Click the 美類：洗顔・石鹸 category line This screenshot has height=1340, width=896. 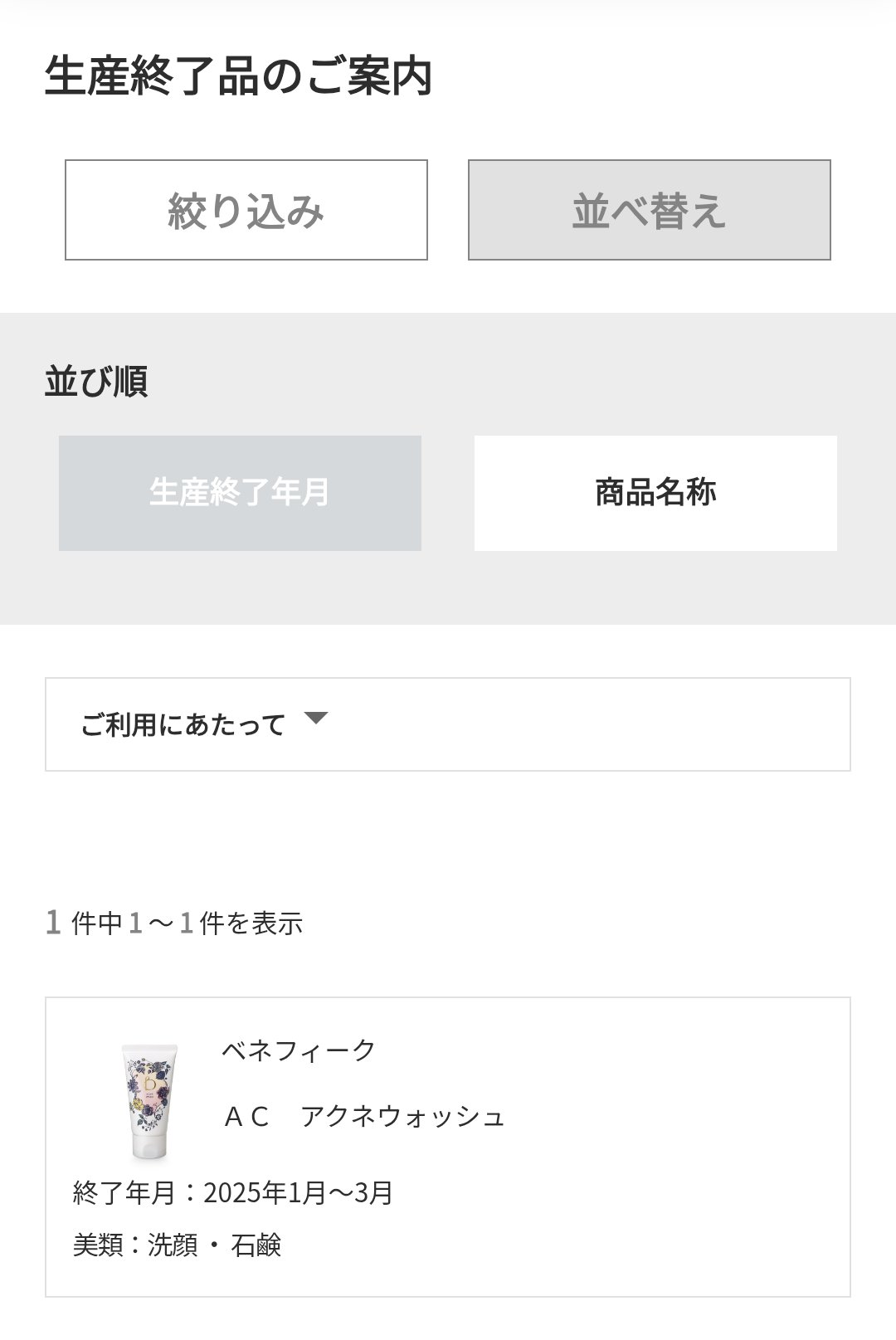pyautogui.click(x=178, y=1245)
